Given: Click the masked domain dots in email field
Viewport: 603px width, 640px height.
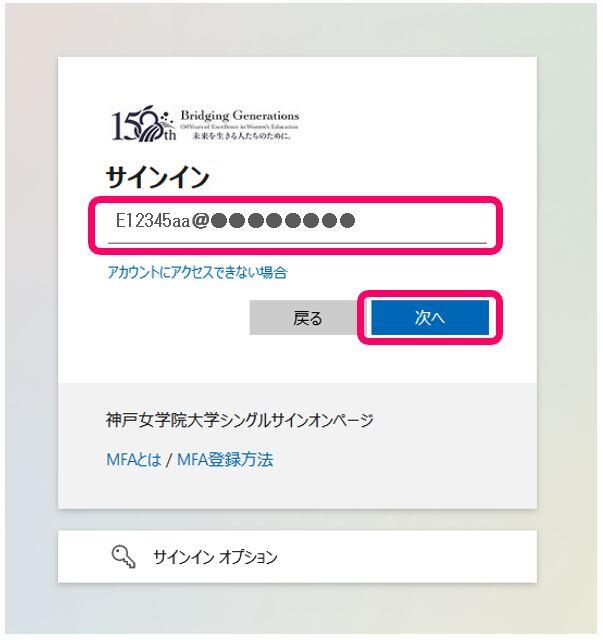Looking at the screenshot, I should point(283,221).
